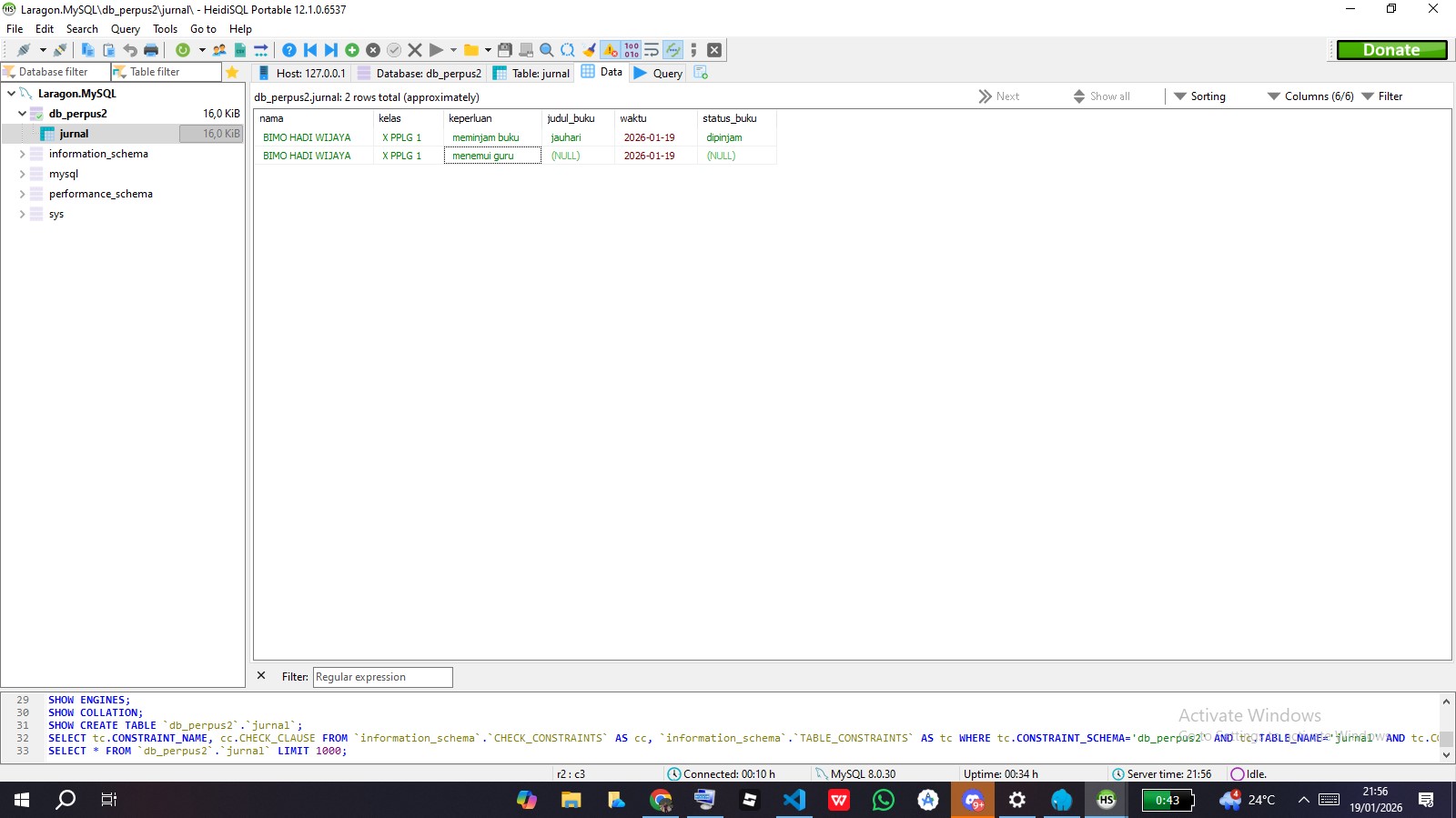Open the Refresh dropdown arrow
The image size is (1456, 818).
point(202,50)
